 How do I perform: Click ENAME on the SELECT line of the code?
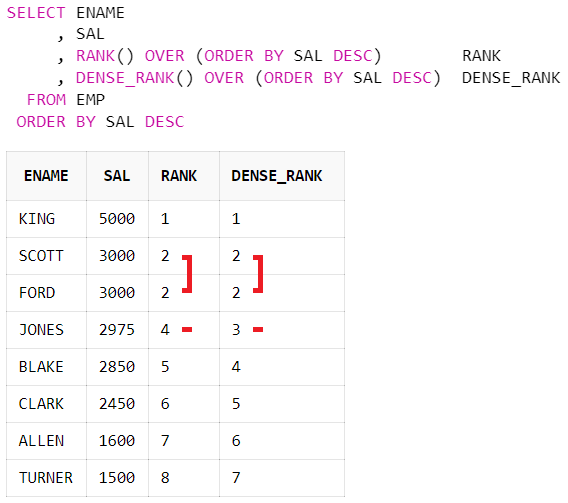point(100,13)
